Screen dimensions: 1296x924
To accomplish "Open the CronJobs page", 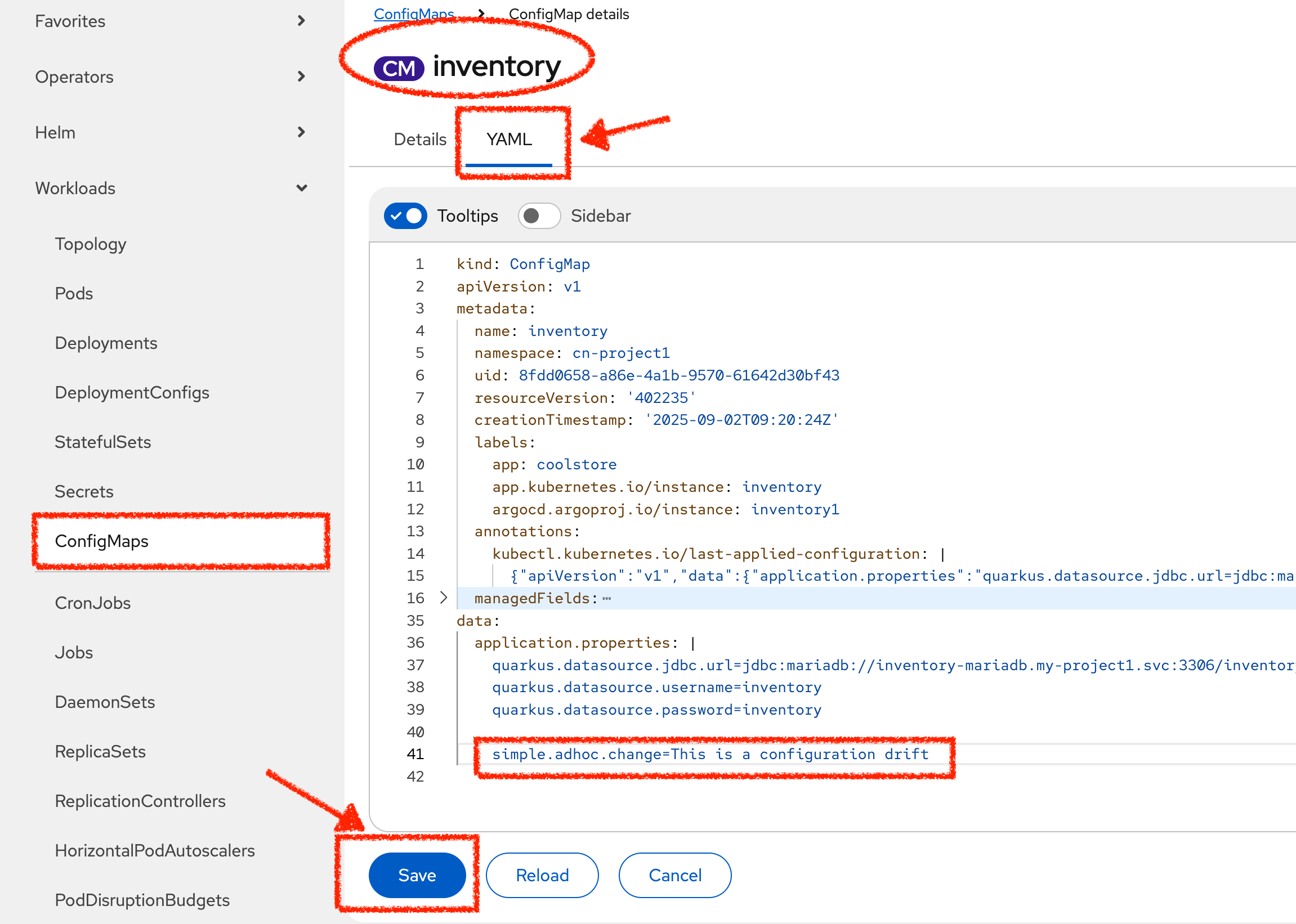I will click(93, 603).
